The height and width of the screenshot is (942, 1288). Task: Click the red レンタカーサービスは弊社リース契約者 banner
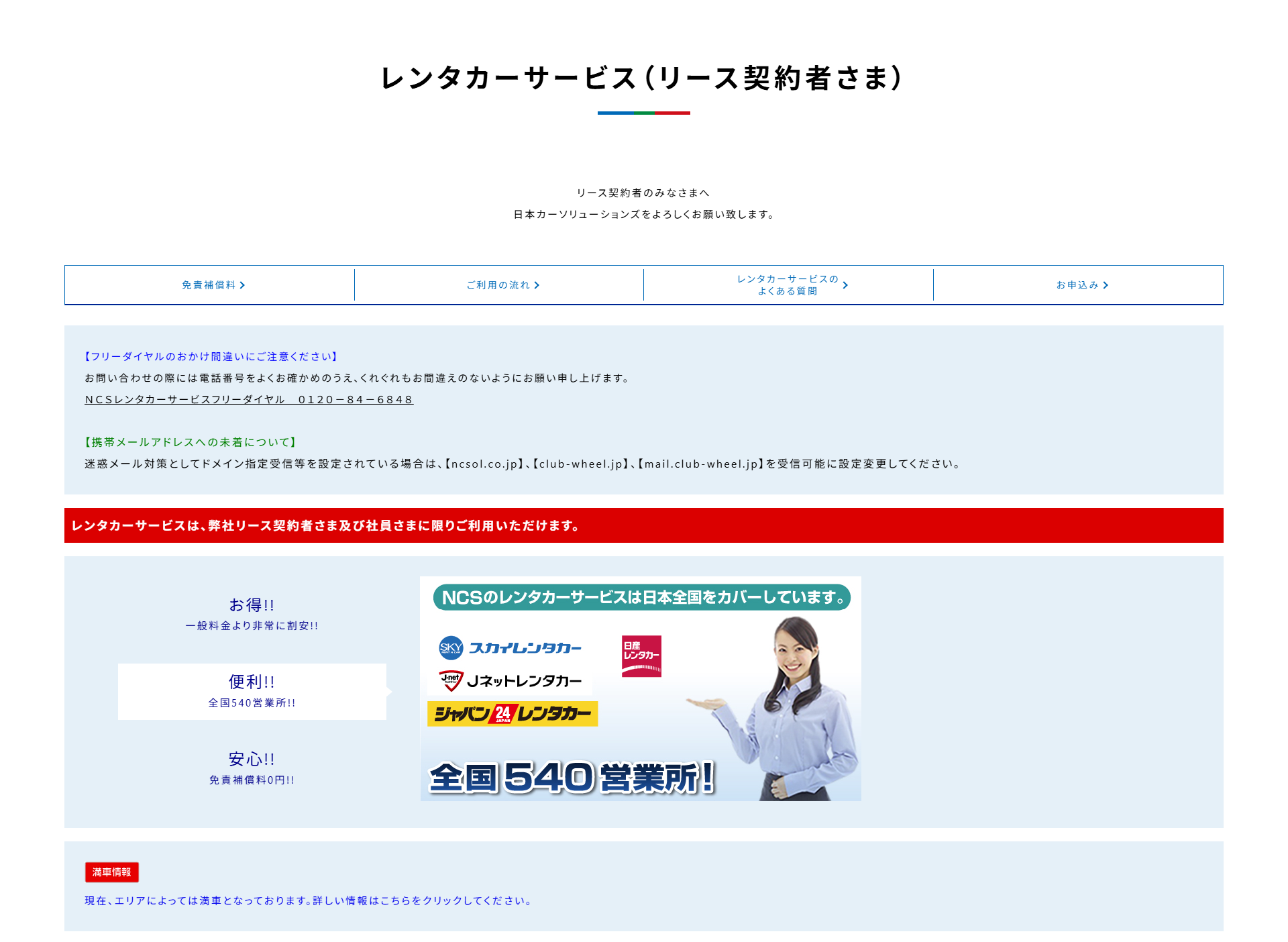644,525
